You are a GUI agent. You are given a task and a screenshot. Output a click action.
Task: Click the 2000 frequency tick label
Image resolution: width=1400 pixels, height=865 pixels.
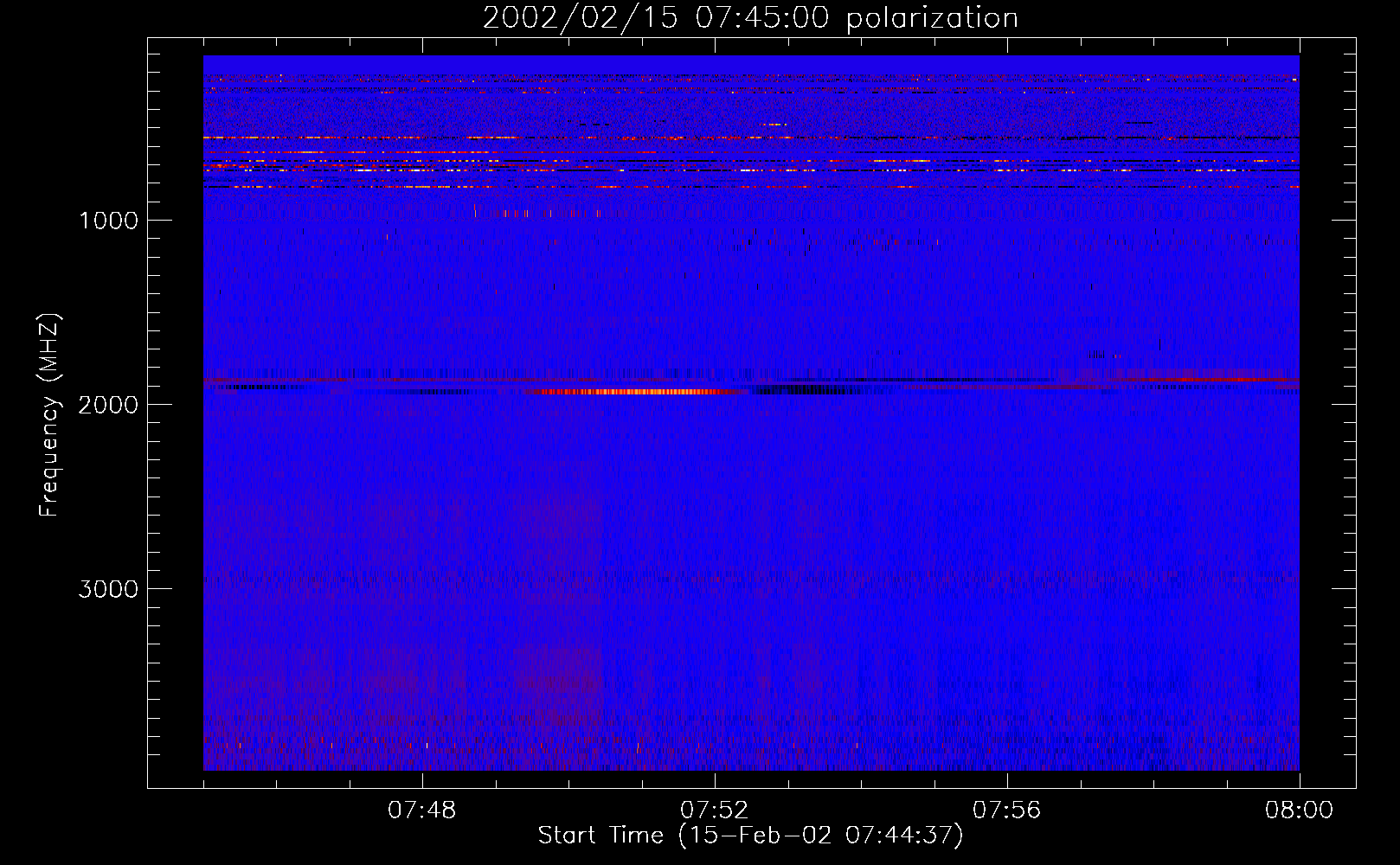[108, 405]
